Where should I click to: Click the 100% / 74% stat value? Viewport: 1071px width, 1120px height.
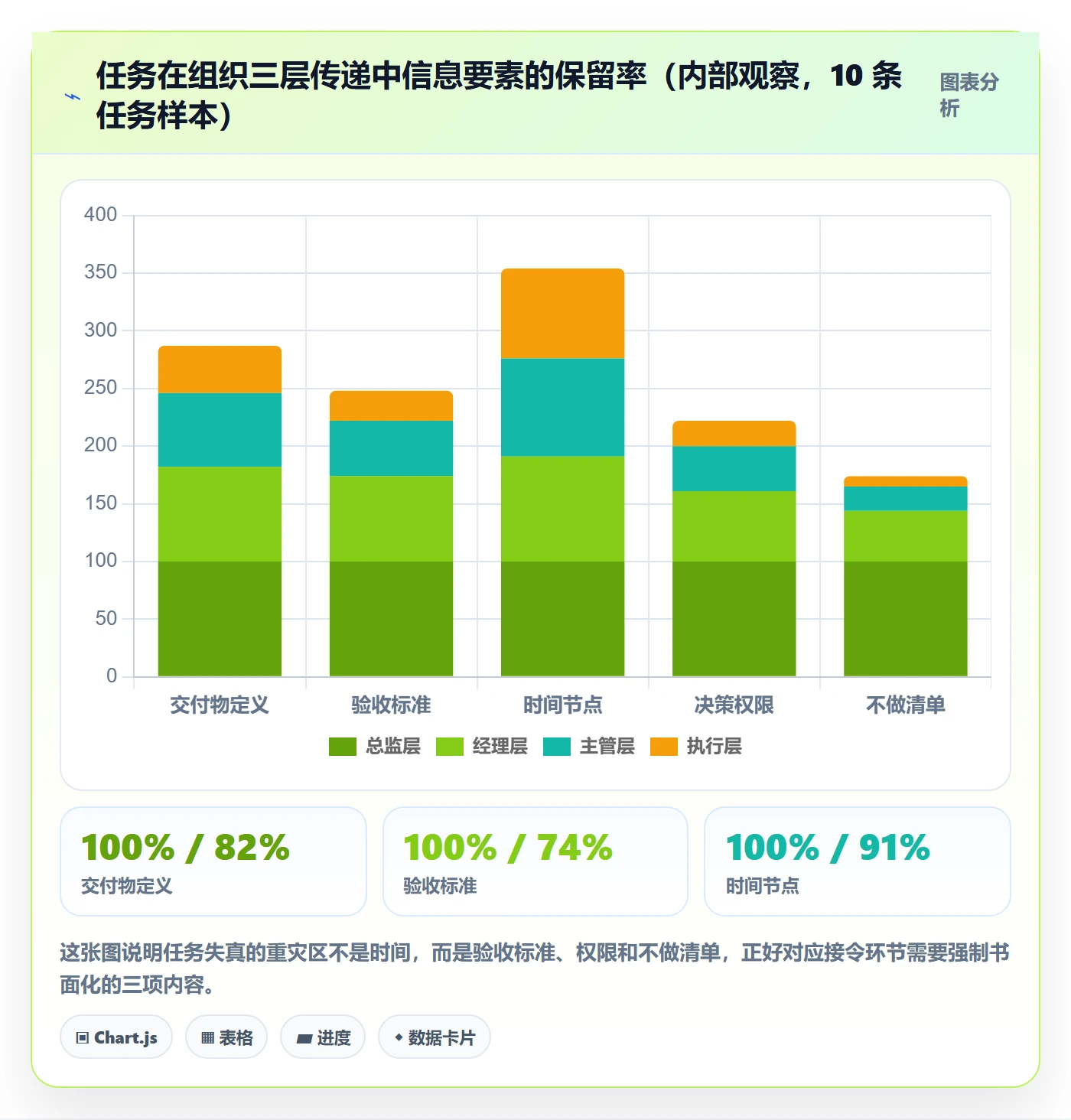point(508,848)
